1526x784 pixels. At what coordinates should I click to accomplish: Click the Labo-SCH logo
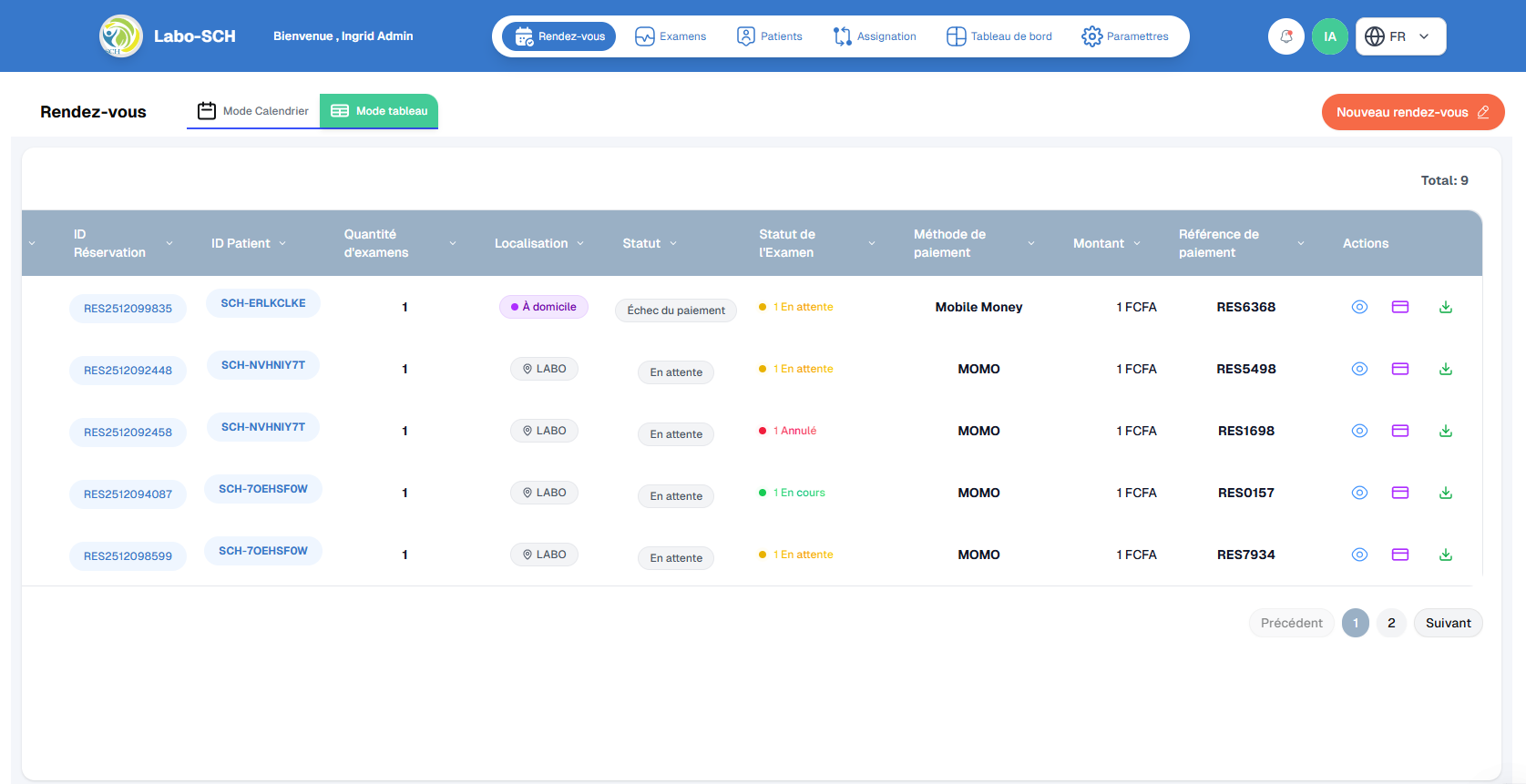pyautogui.click(x=121, y=36)
